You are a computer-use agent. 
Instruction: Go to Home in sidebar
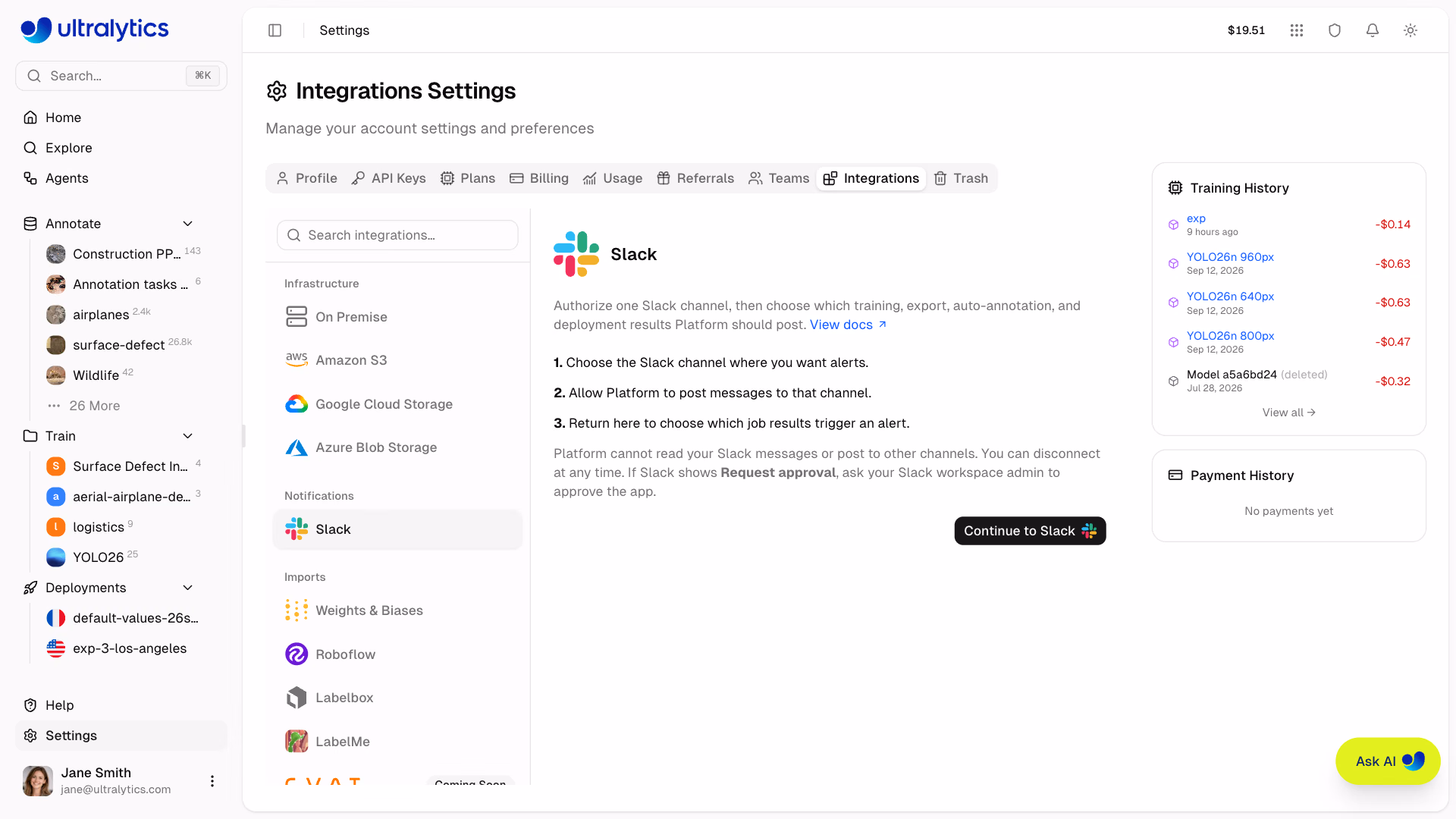[x=121, y=118]
